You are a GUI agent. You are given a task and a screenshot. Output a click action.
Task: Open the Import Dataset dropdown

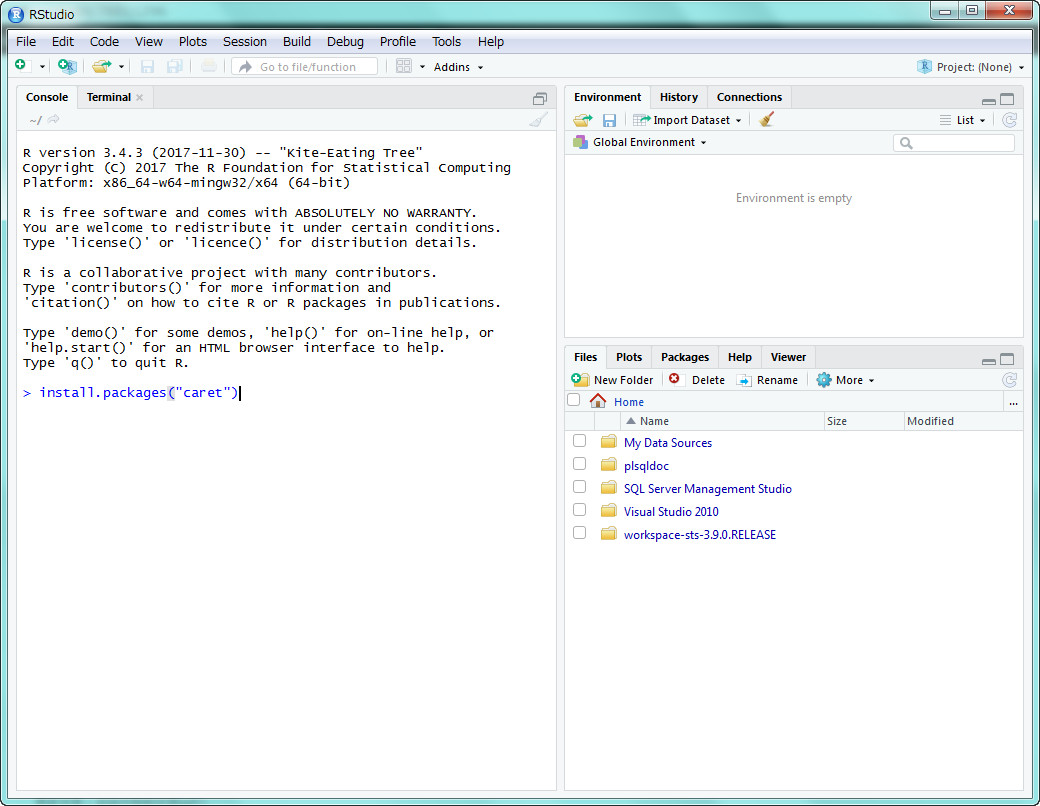point(687,120)
